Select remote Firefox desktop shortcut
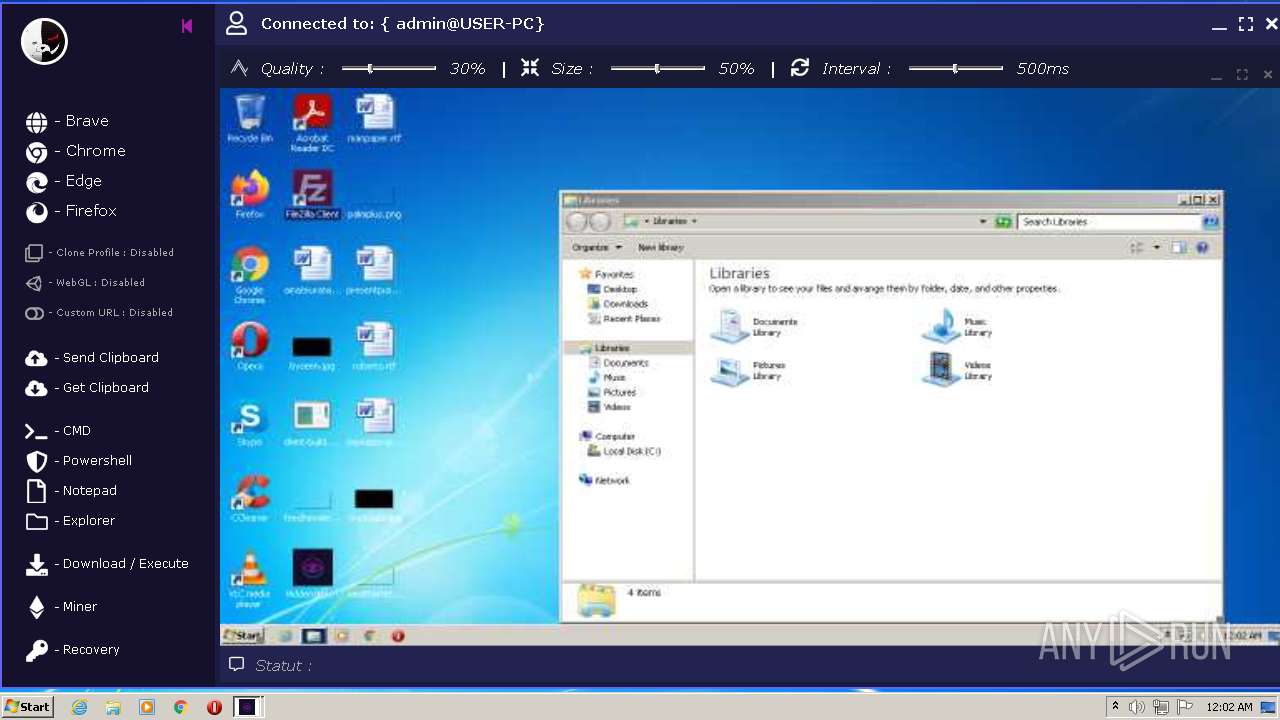This screenshot has width=1280, height=720. [x=250, y=194]
